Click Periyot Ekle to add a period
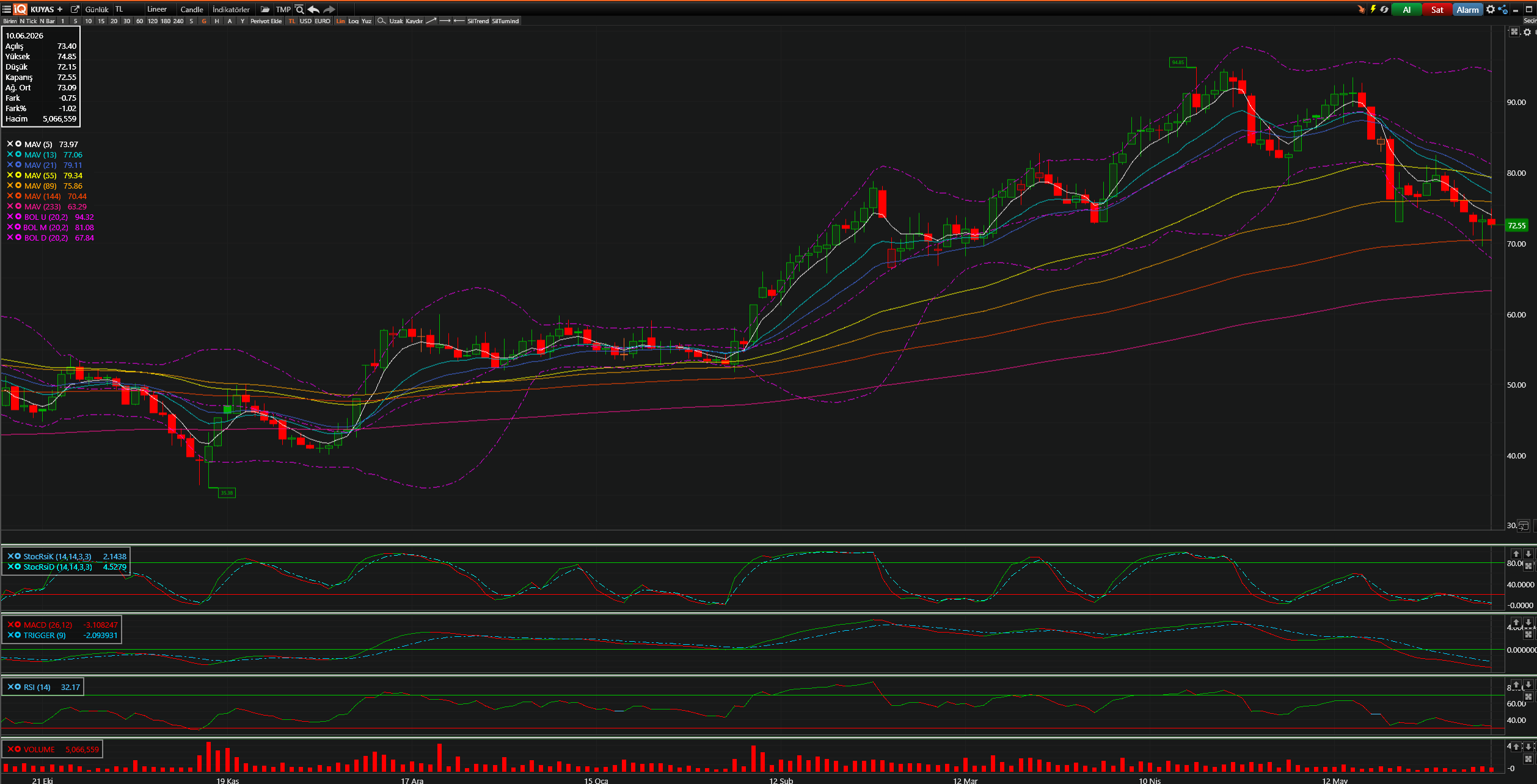 (266, 21)
